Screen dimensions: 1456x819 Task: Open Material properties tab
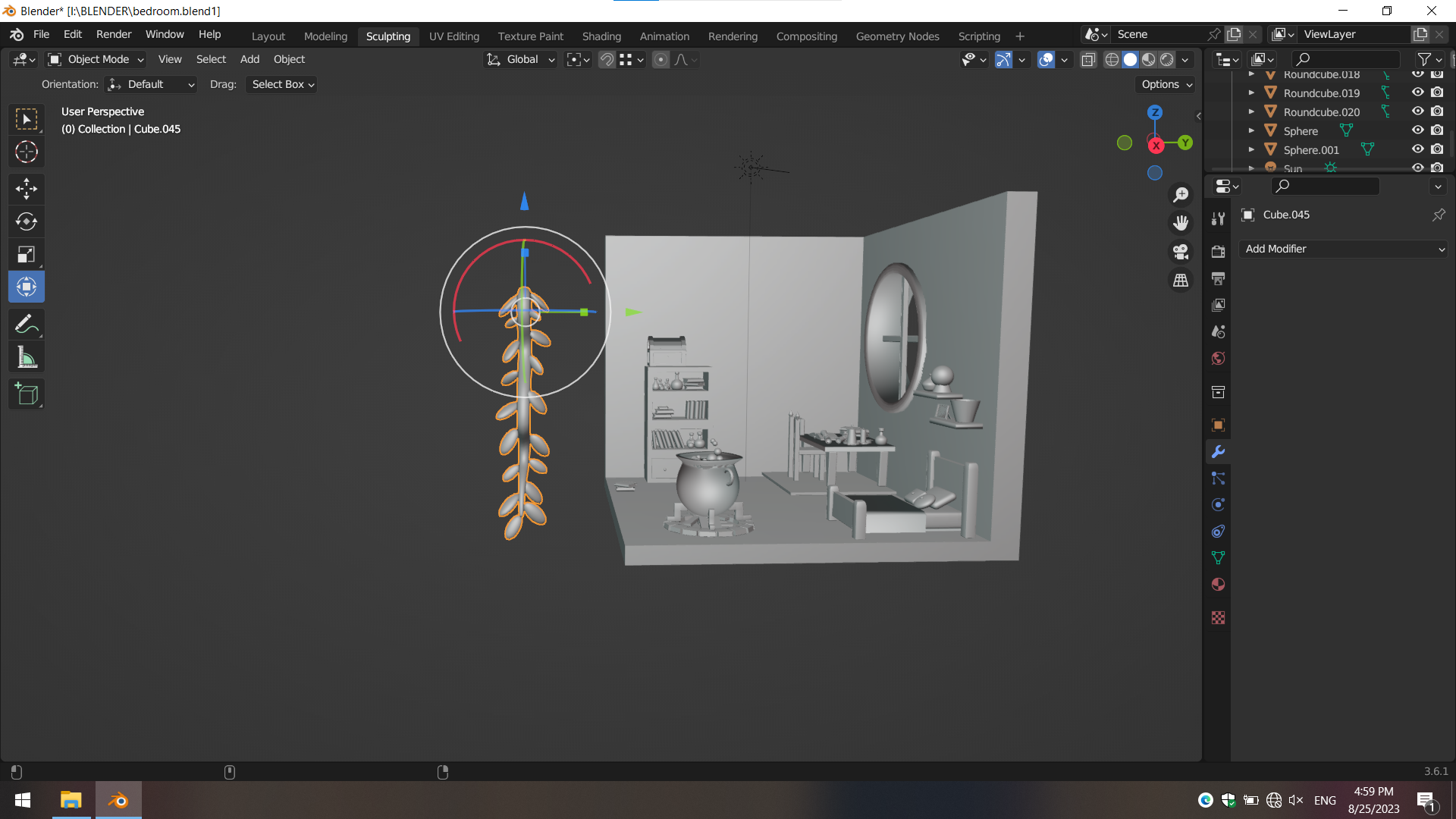[1219, 585]
